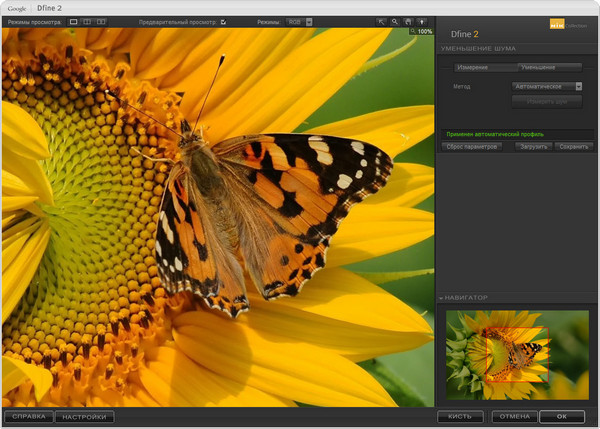Select side-by-side preview view mode icon

click(100, 21)
